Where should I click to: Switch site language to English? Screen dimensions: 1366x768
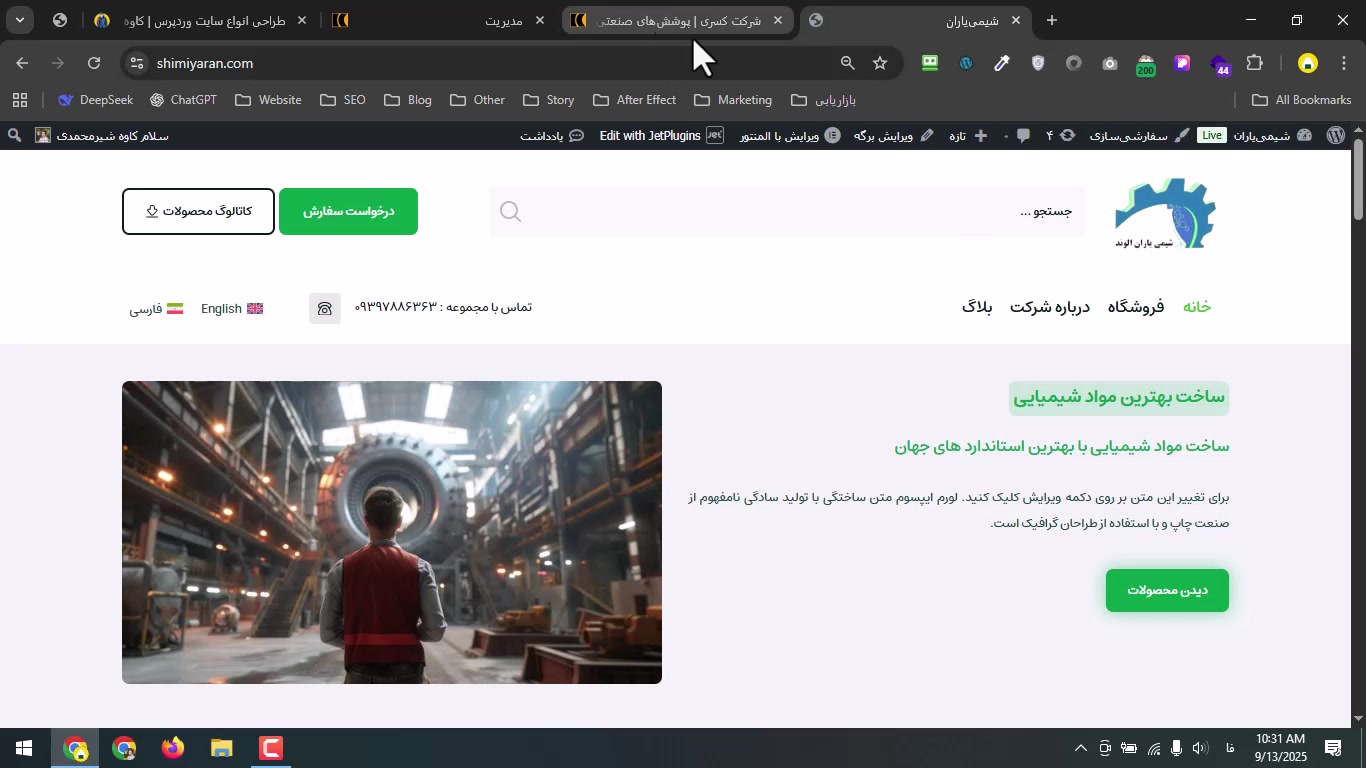pos(232,309)
